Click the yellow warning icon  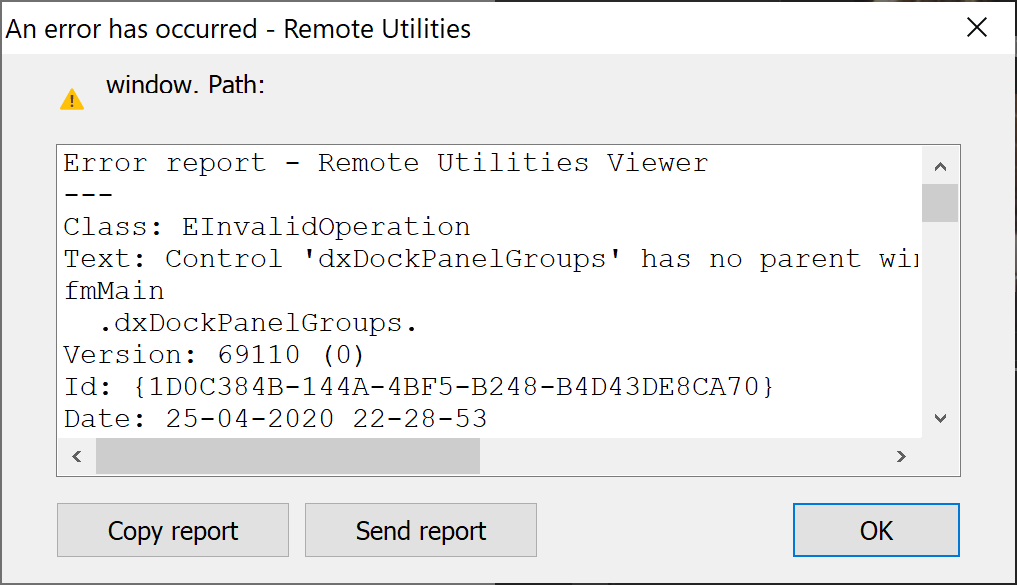click(72, 99)
